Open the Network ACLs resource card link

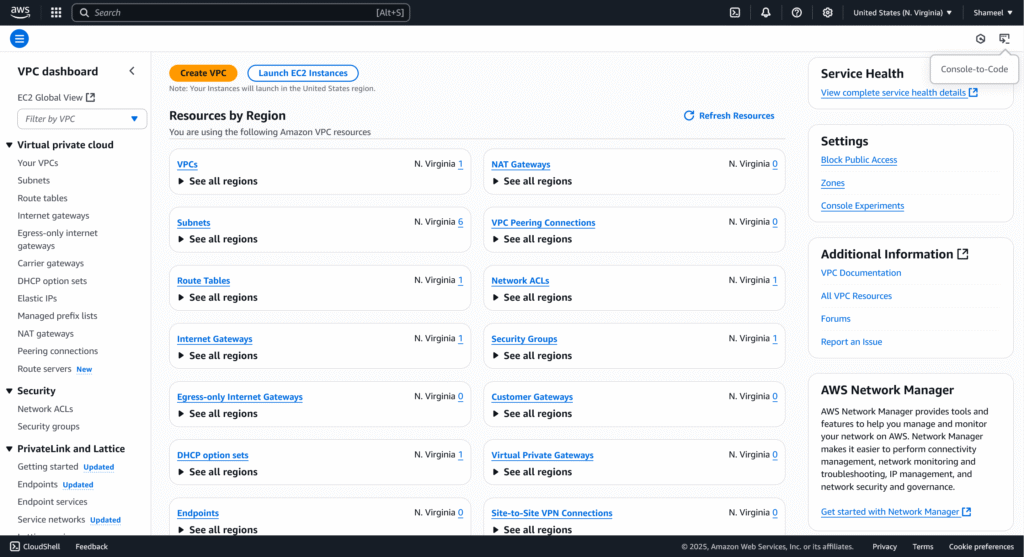520,281
